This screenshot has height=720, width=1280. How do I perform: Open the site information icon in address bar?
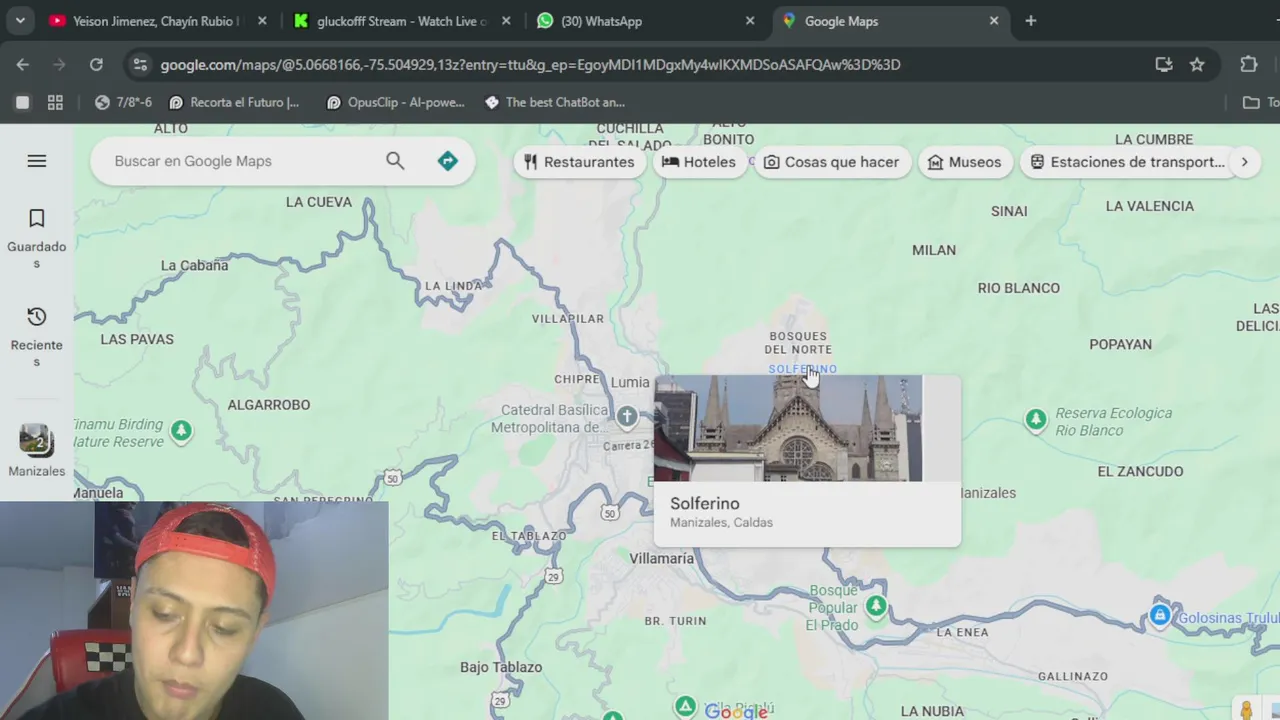[140, 64]
